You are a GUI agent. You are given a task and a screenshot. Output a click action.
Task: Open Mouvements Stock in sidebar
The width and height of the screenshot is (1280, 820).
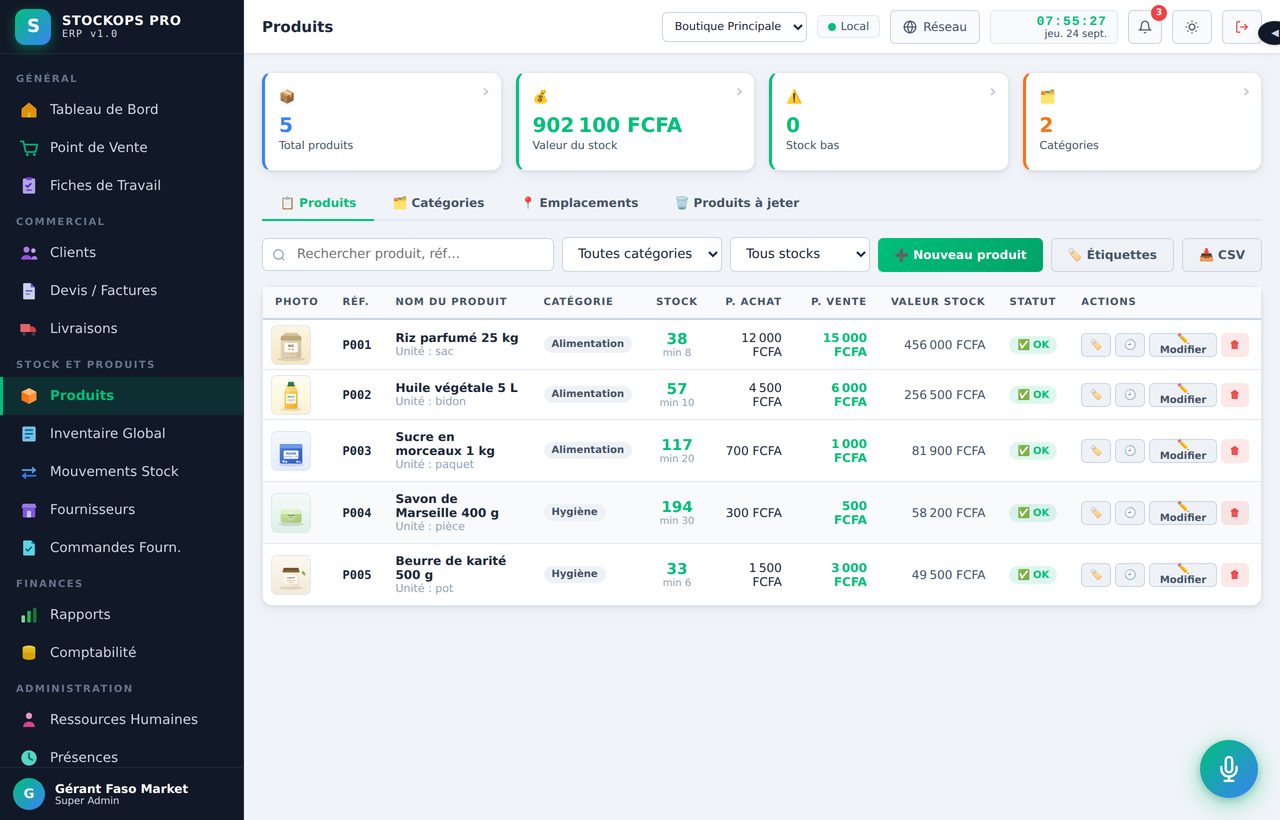click(x=122, y=472)
